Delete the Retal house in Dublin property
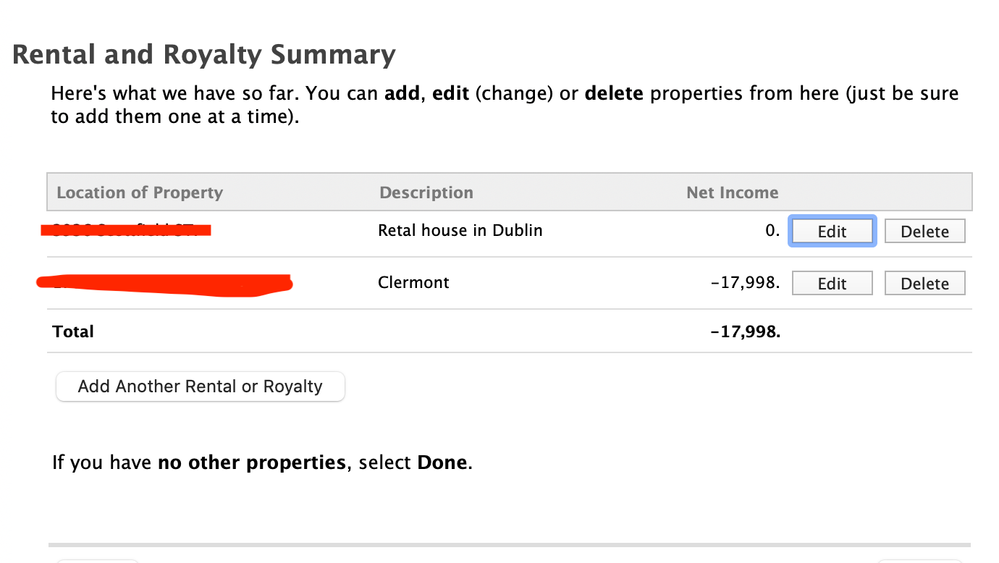 (x=924, y=231)
